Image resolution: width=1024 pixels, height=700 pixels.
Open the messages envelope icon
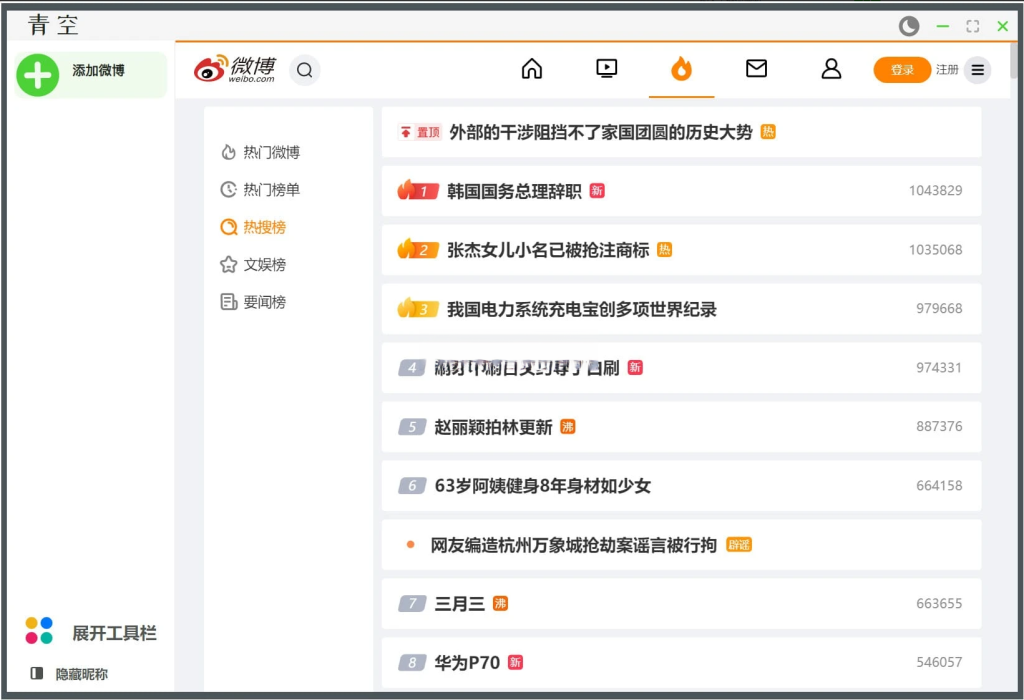pyautogui.click(x=756, y=69)
